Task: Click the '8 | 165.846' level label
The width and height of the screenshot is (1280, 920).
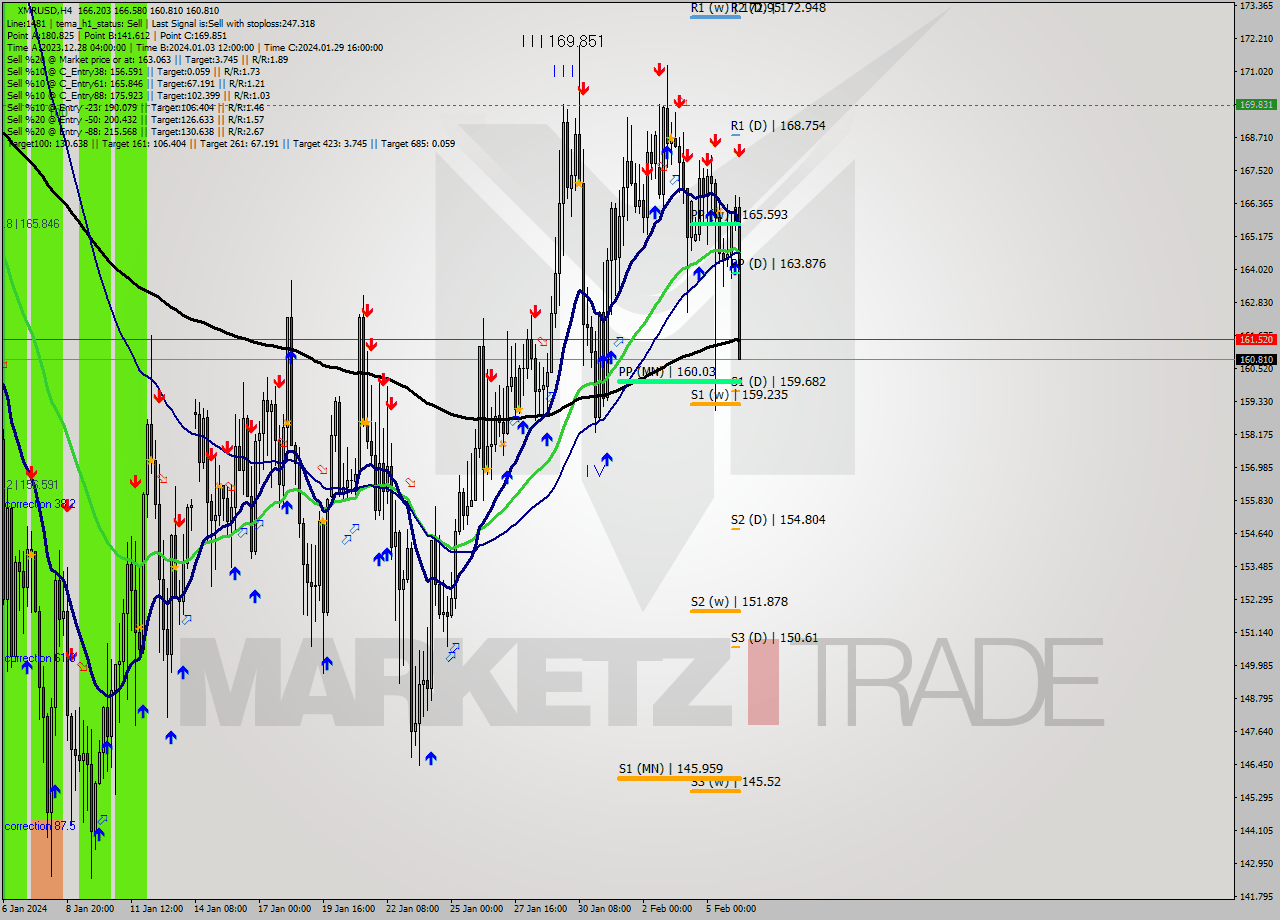Action: coord(34,224)
